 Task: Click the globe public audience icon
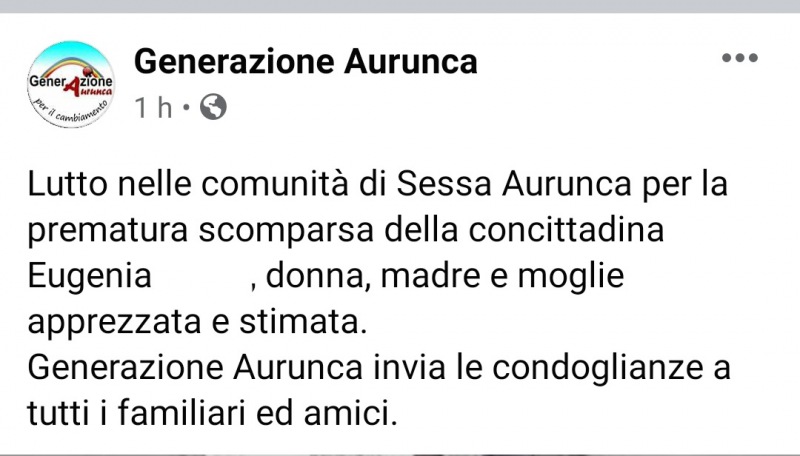pos(213,107)
